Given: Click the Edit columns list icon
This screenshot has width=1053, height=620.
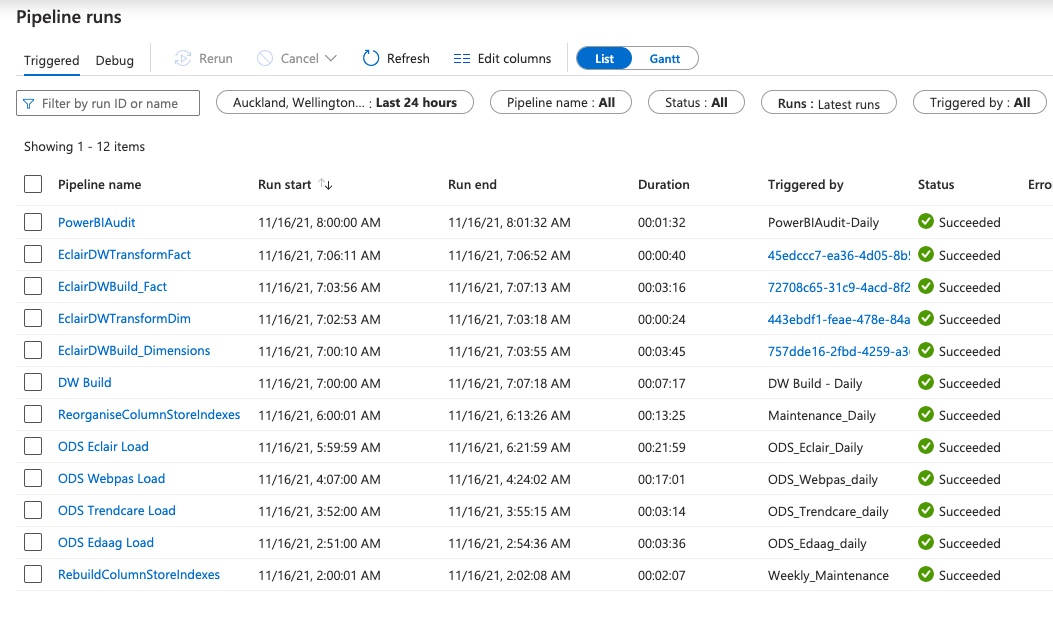Looking at the screenshot, I should pos(461,58).
